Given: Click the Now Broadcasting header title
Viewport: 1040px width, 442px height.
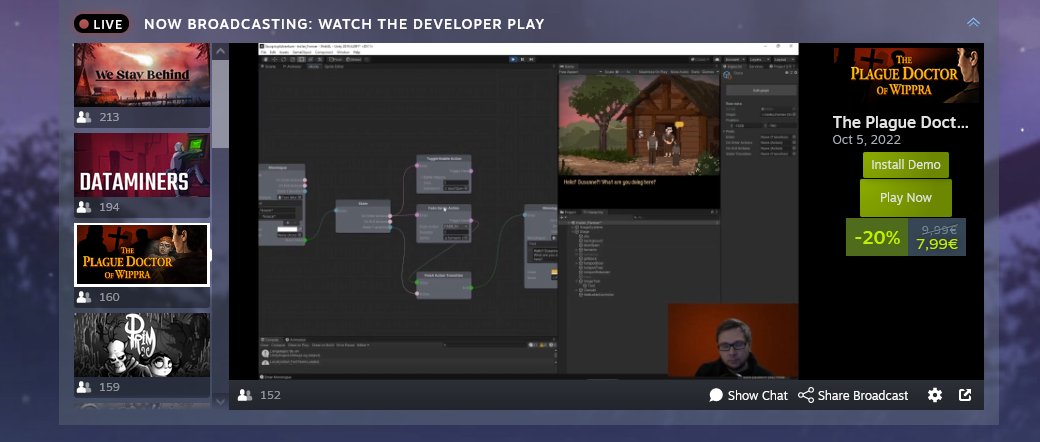Looking at the screenshot, I should coord(344,25).
